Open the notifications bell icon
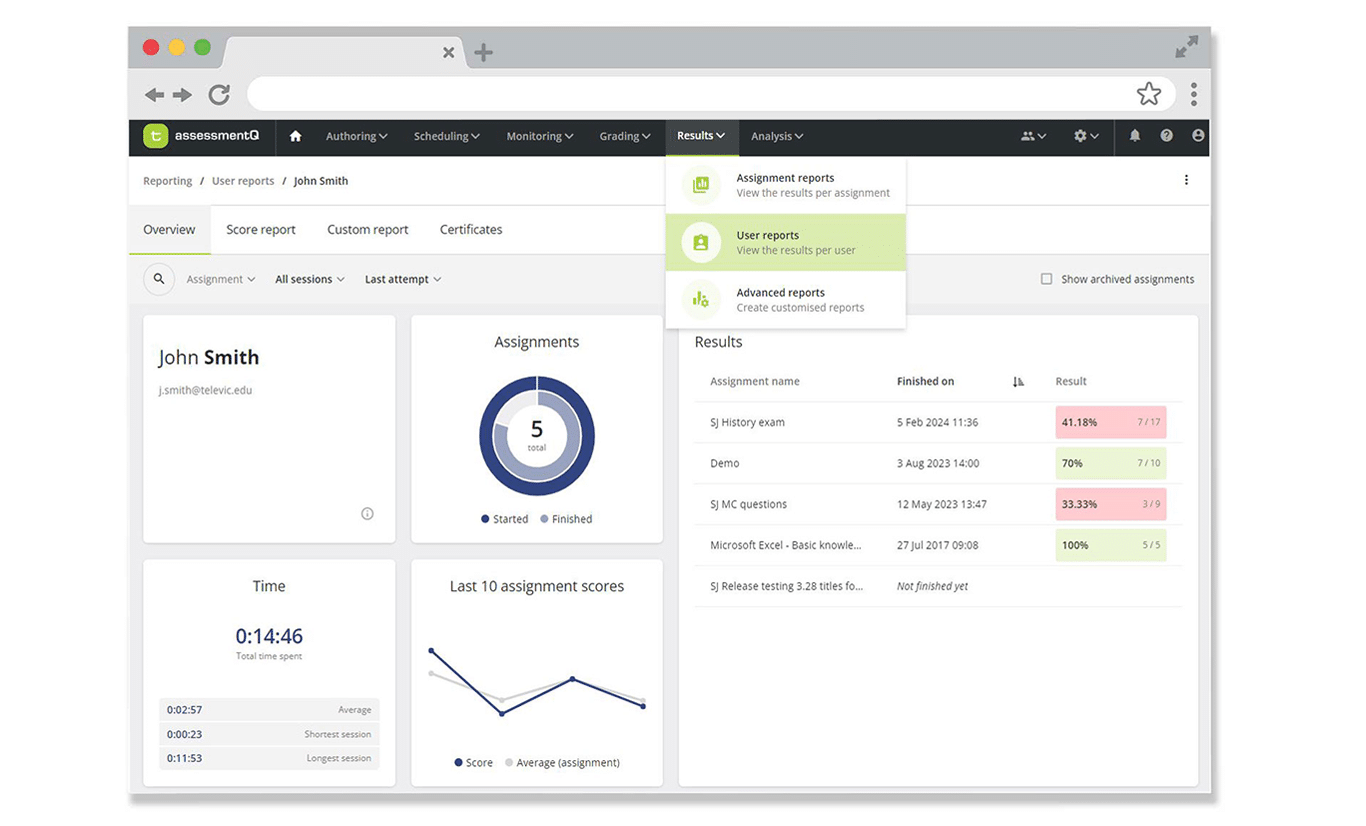The image size is (1366, 826). (1134, 136)
